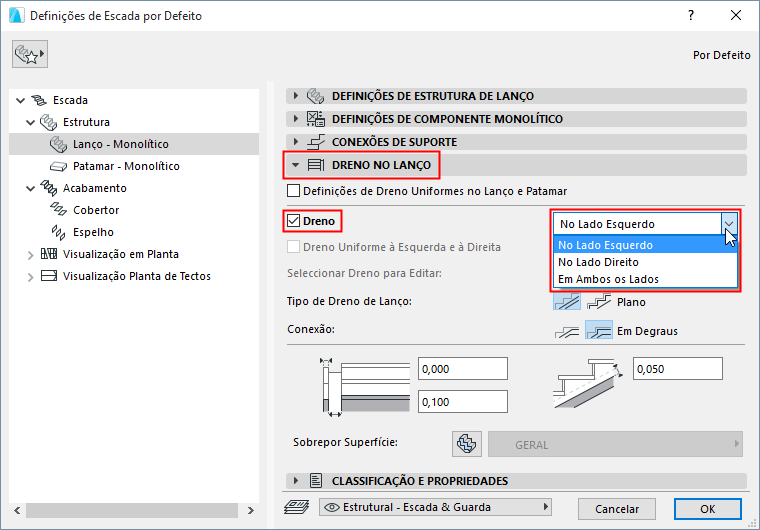Viewport: 760px width, 530px height.
Task: Select Visualização Planta de Tectos in the tree
Action: click(x=137, y=276)
